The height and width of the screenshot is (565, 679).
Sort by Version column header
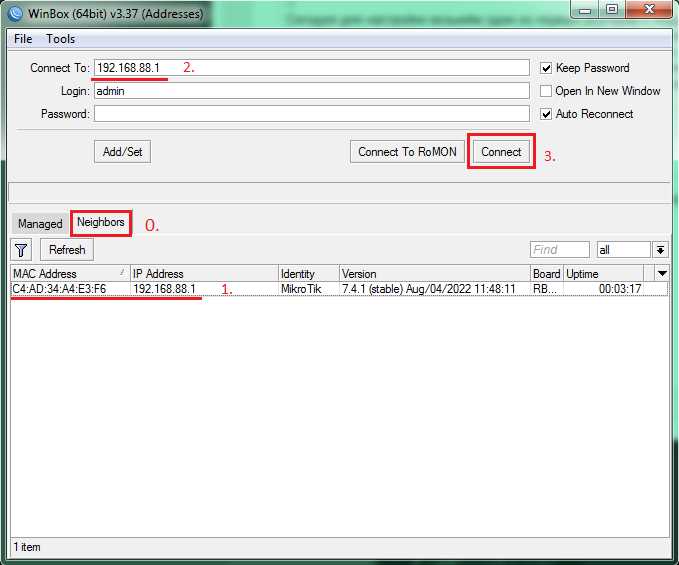click(435, 274)
